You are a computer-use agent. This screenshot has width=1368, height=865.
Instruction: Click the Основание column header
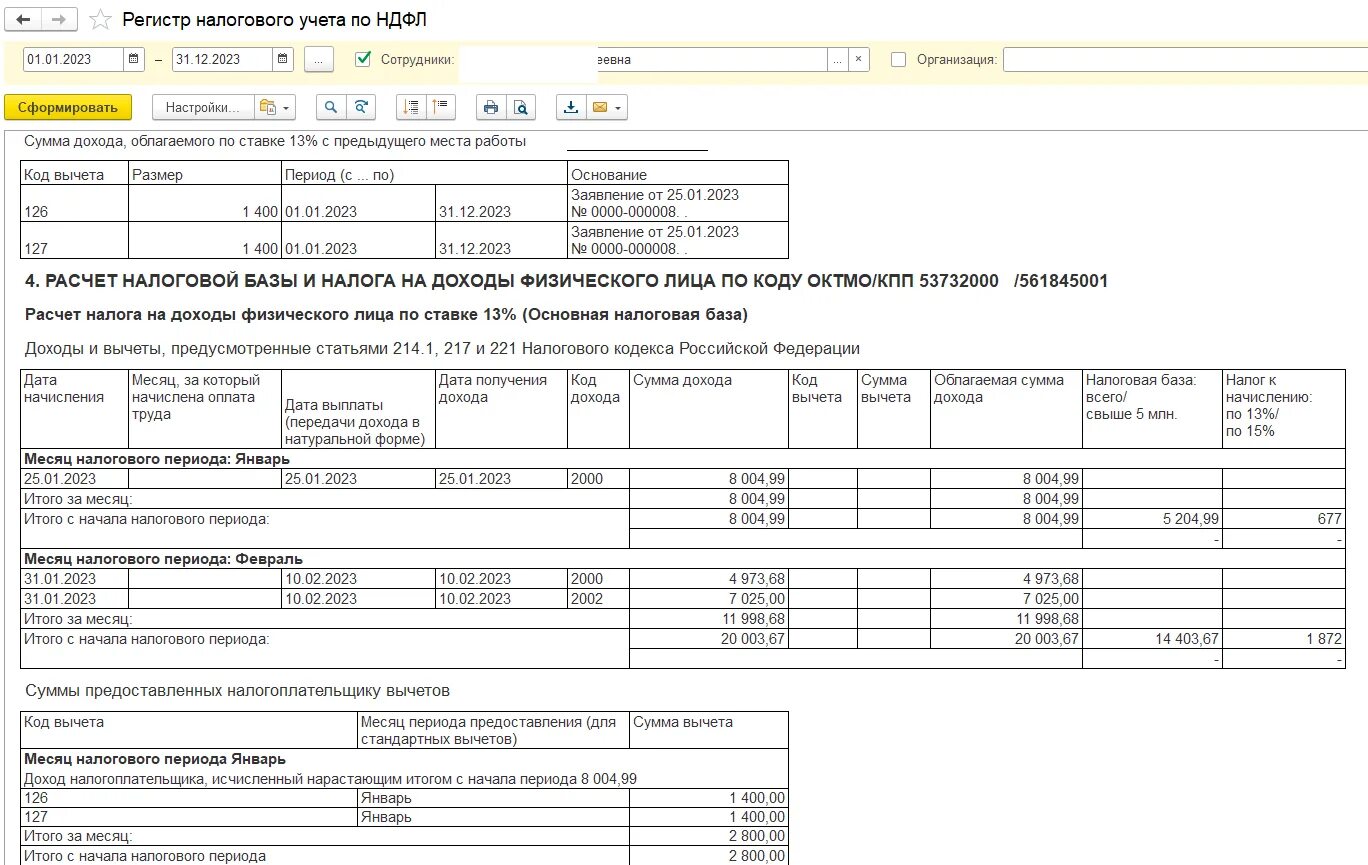(x=678, y=174)
